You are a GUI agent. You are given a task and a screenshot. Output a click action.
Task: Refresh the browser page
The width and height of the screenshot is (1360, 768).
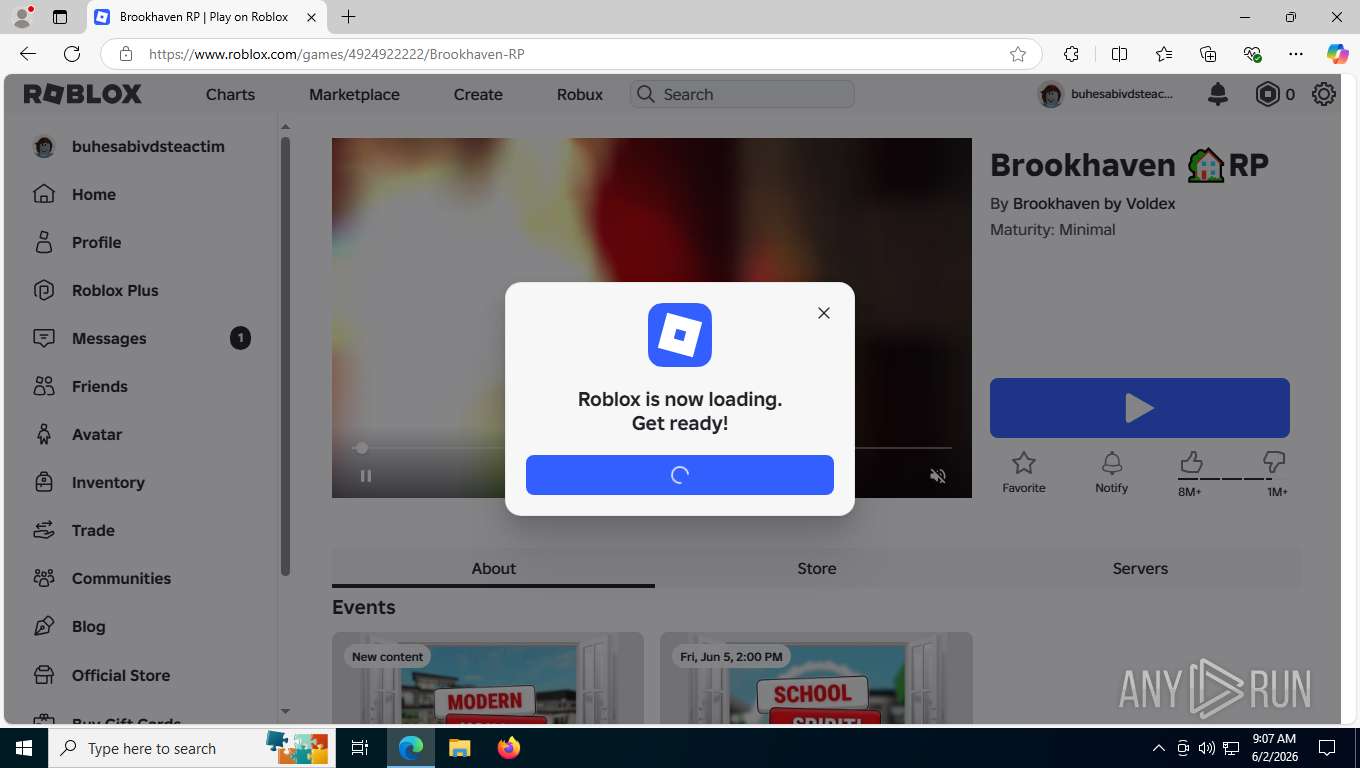click(72, 54)
